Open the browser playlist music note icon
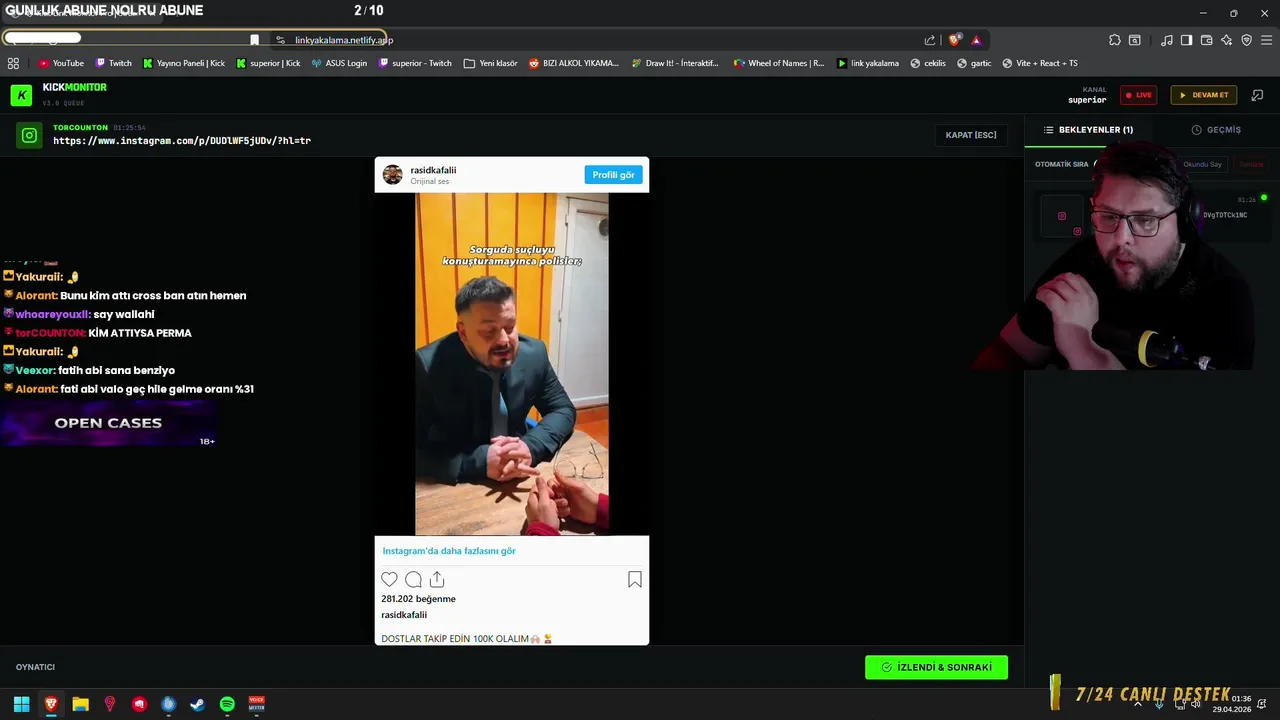Image resolution: width=1280 pixels, height=720 pixels. (x=1167, y=40)
